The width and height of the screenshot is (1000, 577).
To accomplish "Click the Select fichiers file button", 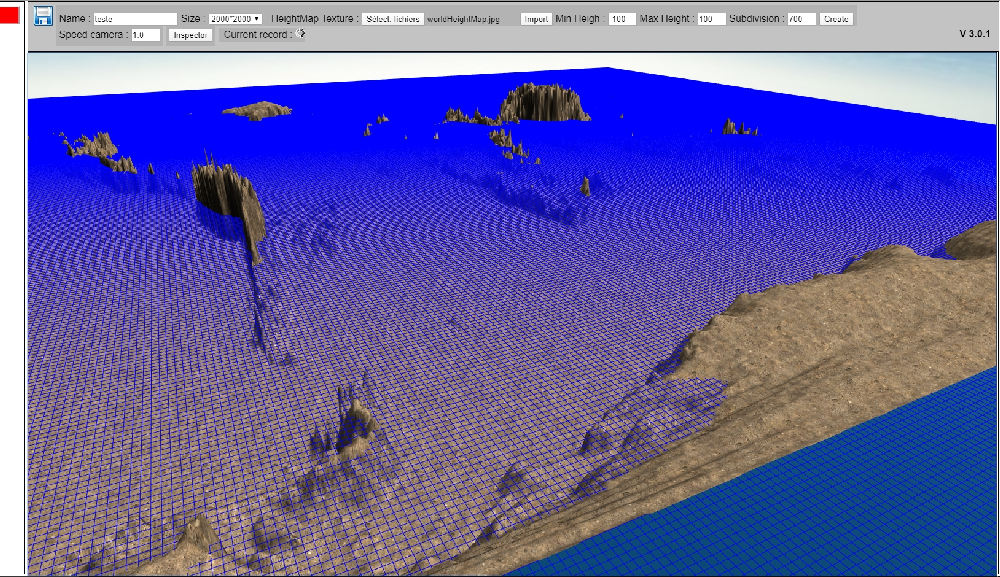I will coord(393,19).
